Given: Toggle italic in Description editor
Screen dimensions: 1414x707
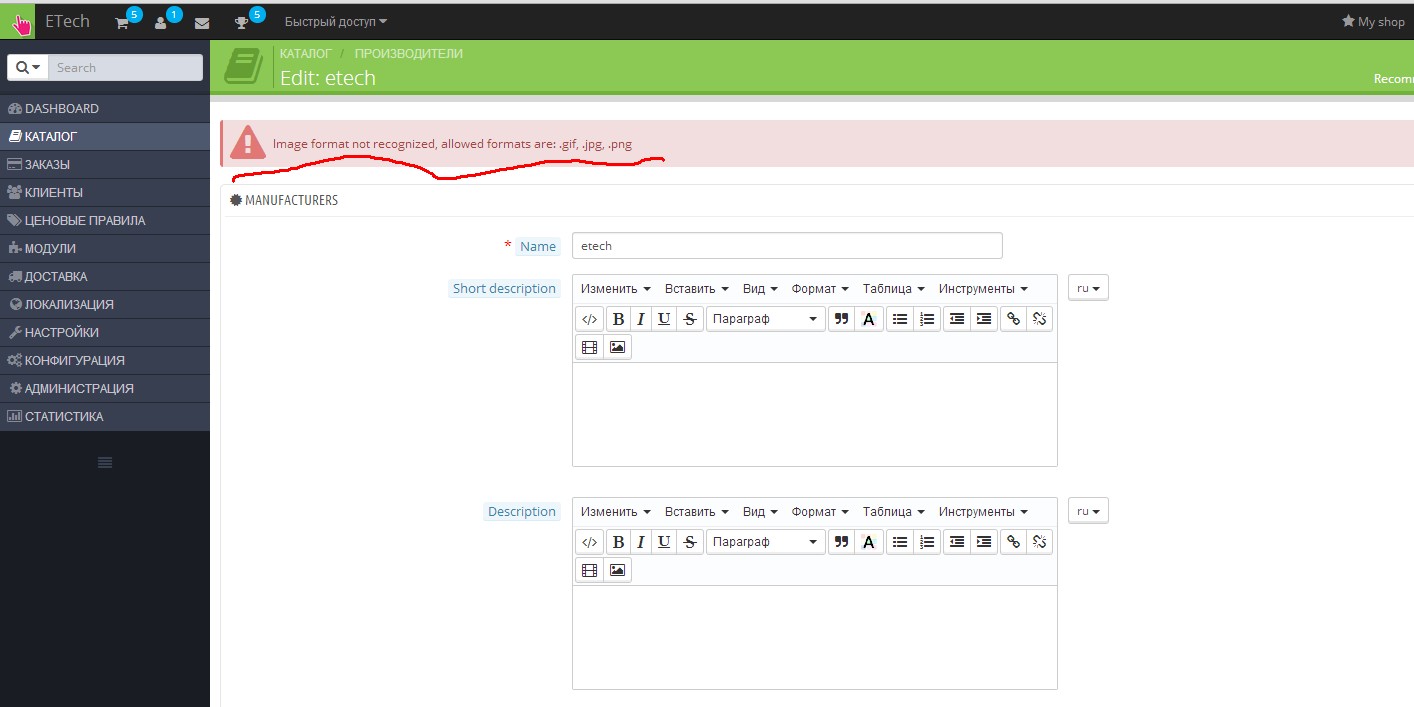Looking at the screenshot, I should pyautogui.click(x=640, y=542).
